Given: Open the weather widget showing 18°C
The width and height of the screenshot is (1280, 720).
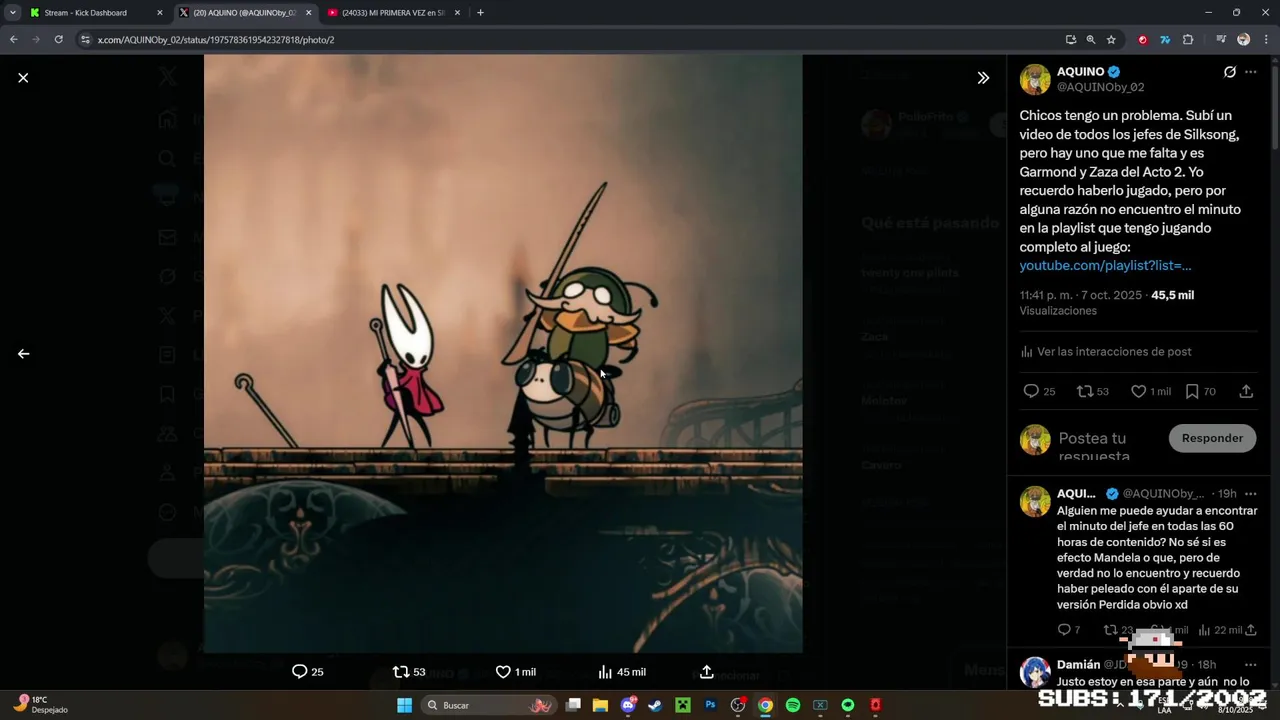Looking at the screenshot, I should [x=40, y=705].
